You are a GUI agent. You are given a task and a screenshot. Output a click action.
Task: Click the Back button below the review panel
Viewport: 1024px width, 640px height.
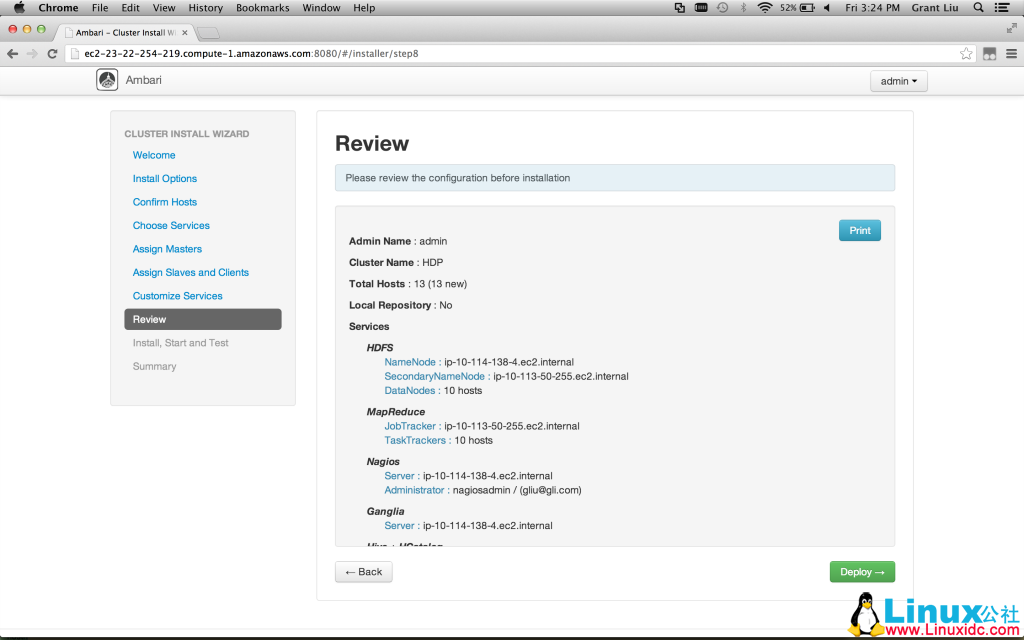click(x=363, y=571)
